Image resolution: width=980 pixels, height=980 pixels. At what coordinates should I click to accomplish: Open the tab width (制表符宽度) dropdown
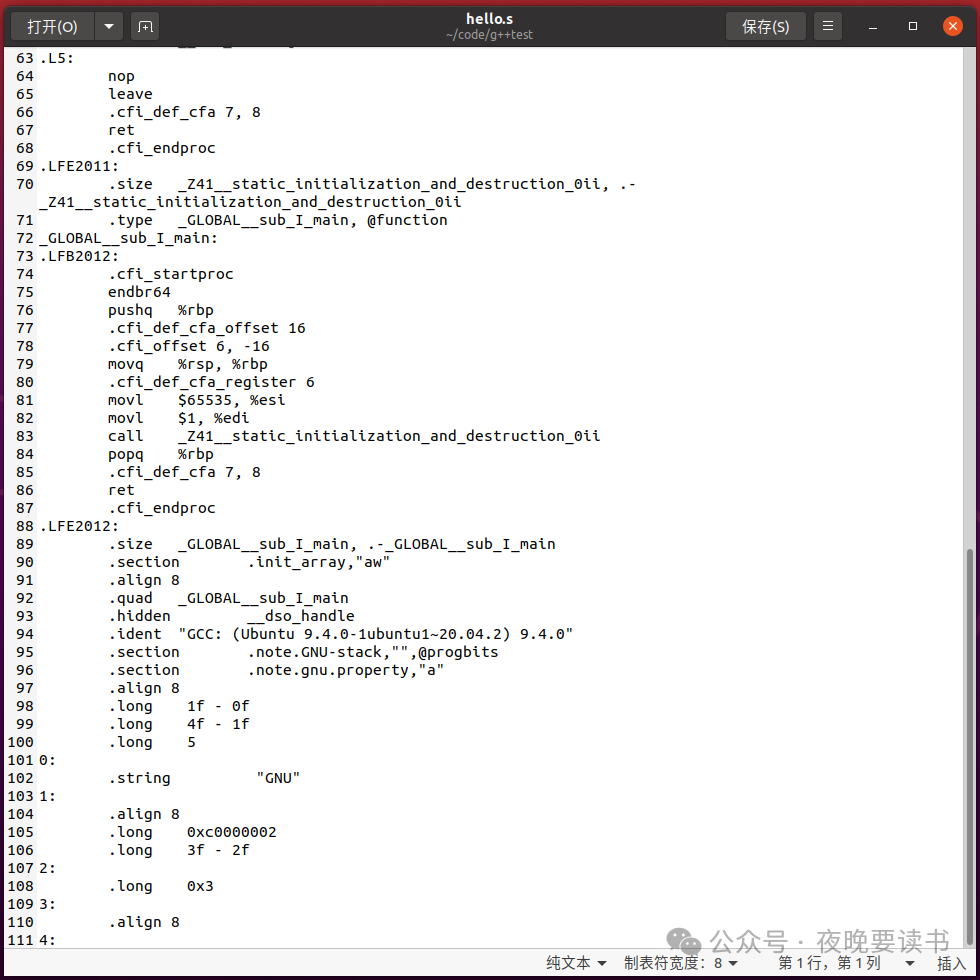pyautogui.click(x=681, y=962)
